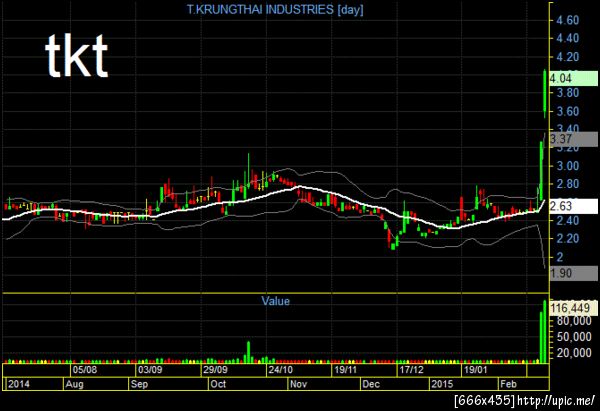Viewport: 600px width, 411px height.
Task: Click the 116,449 value label
Action: pos(573,308)
